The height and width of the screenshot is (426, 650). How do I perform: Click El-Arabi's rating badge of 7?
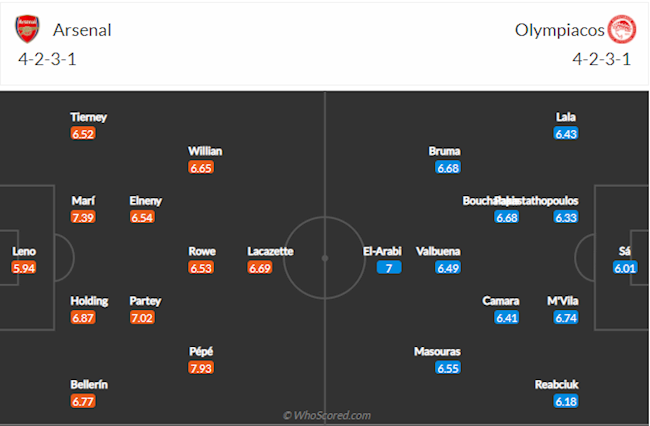(x=387, y=268)
